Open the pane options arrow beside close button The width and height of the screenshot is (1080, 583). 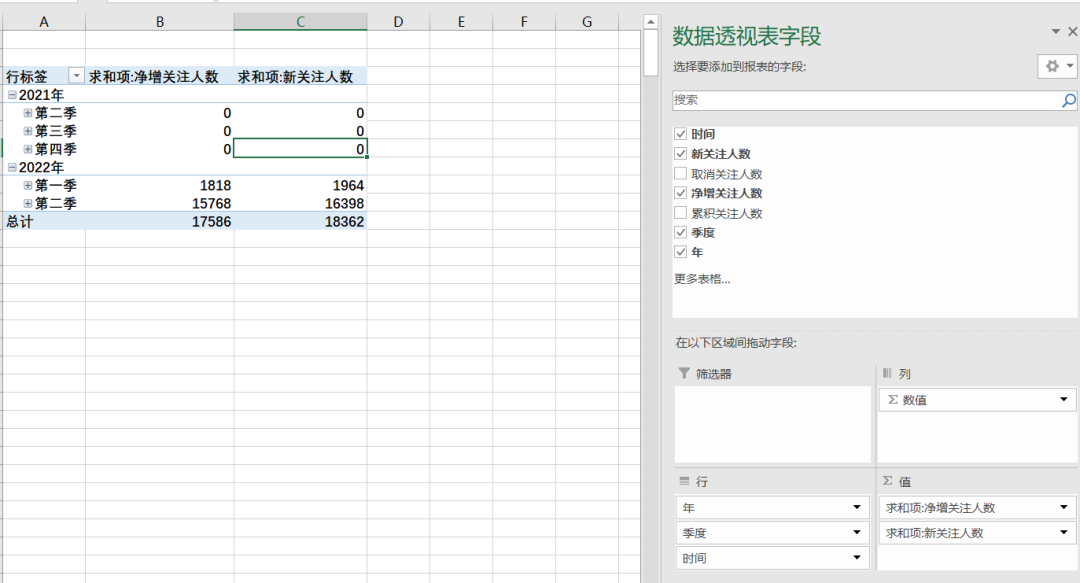point(1055,32)
